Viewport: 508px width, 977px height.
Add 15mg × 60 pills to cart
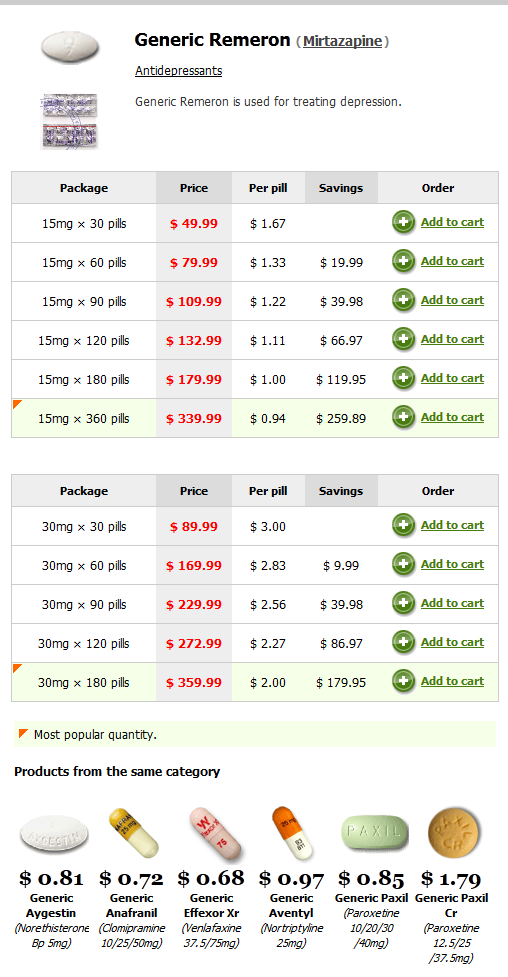click(453, 261)
